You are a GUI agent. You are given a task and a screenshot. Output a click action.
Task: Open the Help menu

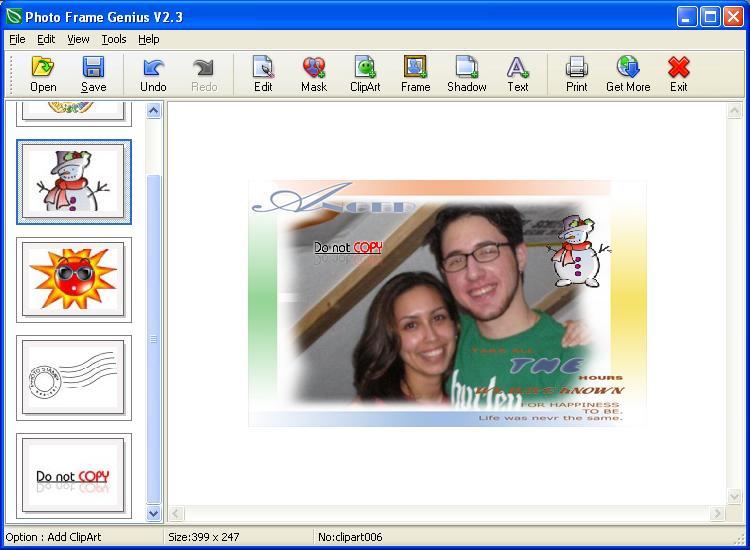click(x=148, y=39)
